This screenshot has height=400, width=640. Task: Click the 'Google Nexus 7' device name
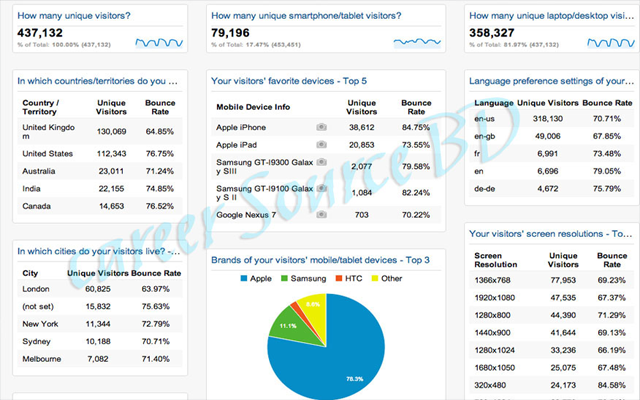click(x=246, y=215)
